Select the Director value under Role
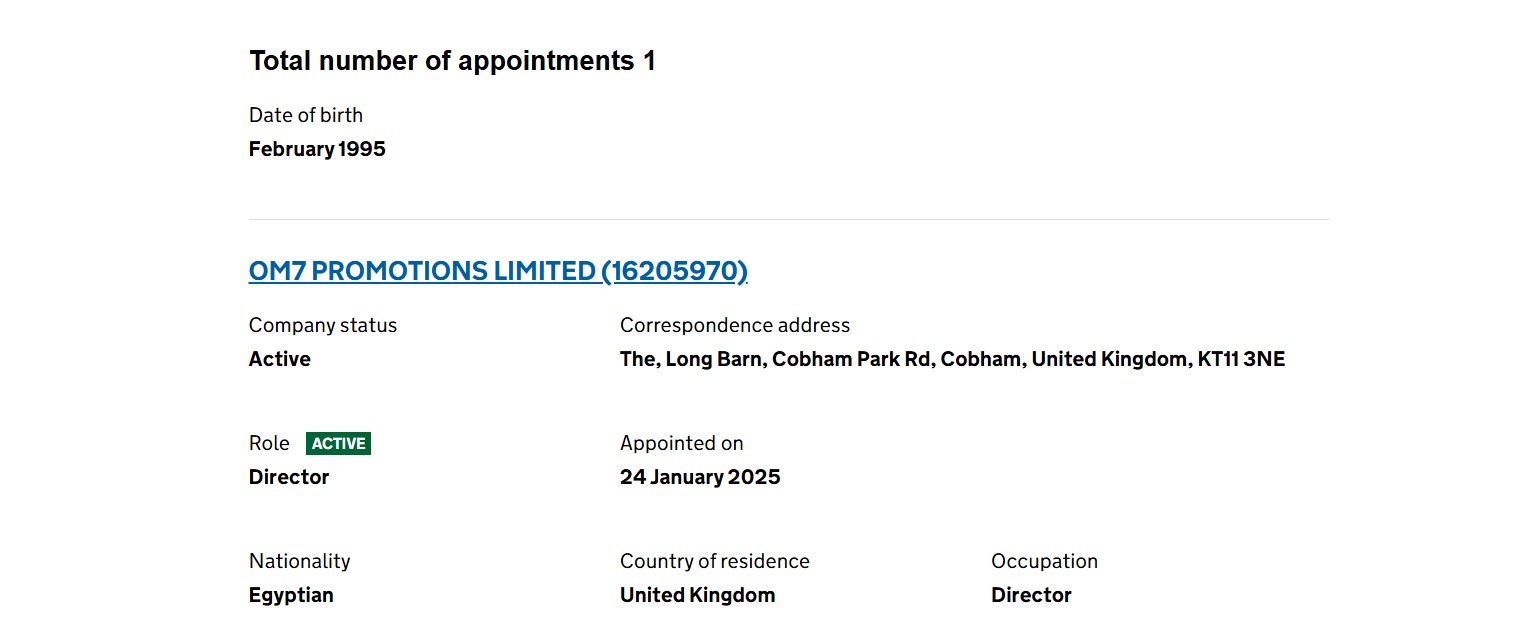The height and width of the screenshot is (641, 1535). click(289, 477)
